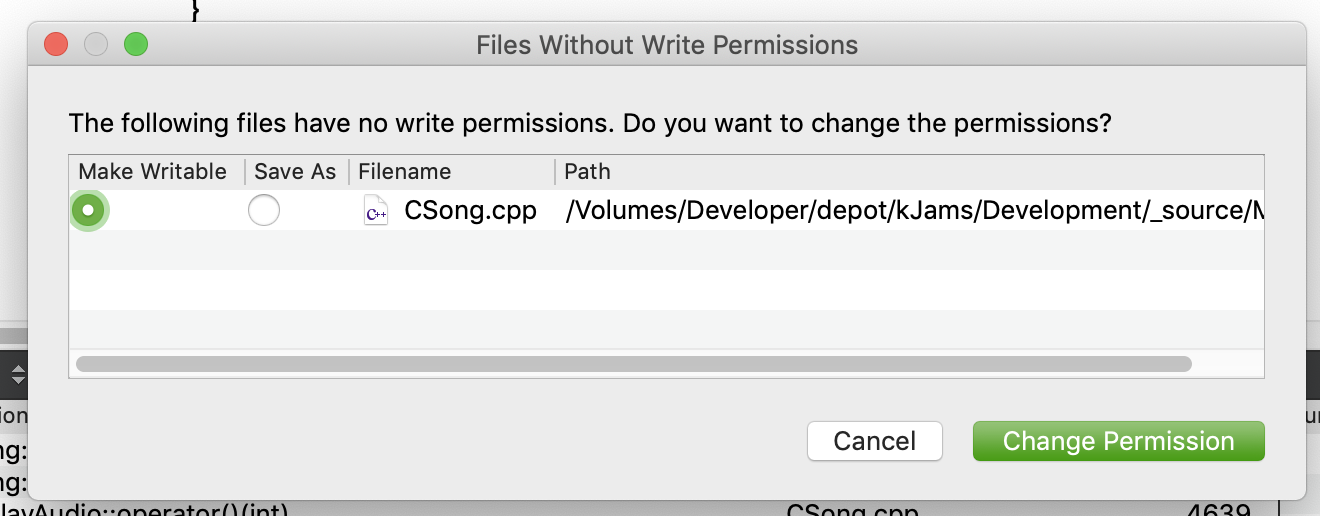
Task: Click the up/down arrows stepper behind the dialog
Action: click(17, 376)
